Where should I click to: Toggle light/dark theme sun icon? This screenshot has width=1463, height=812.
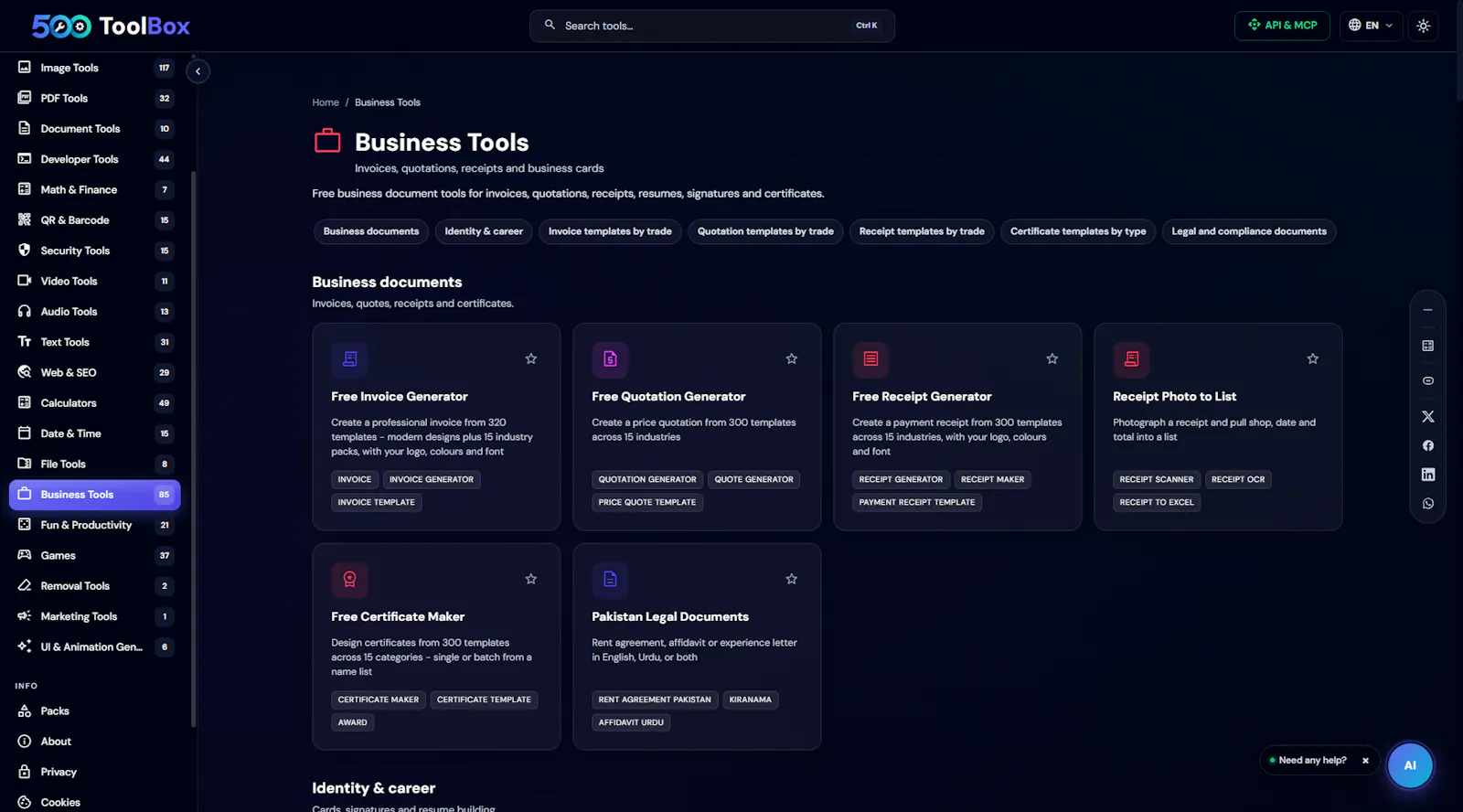point(1424,26)
